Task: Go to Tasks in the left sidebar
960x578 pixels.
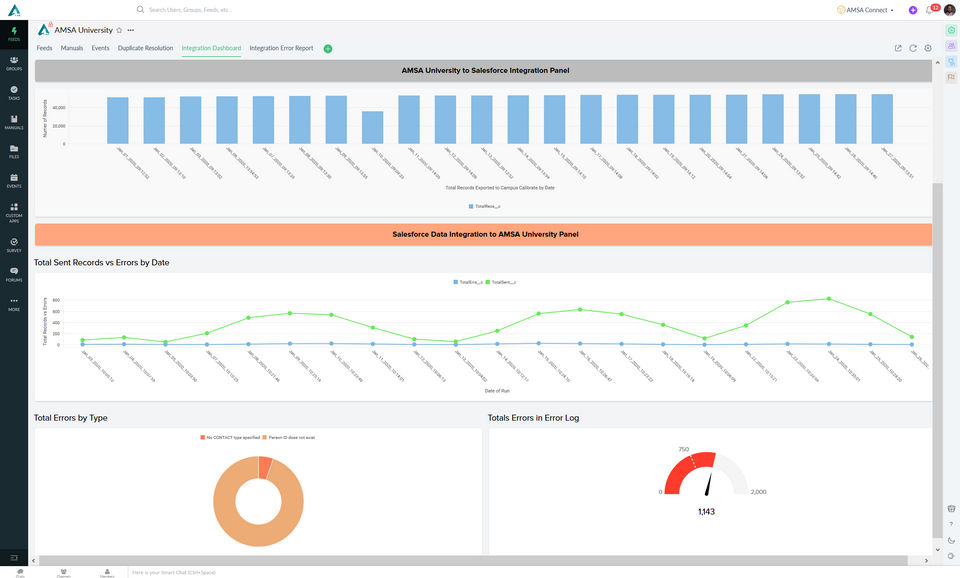Action: tap(13, 92)
